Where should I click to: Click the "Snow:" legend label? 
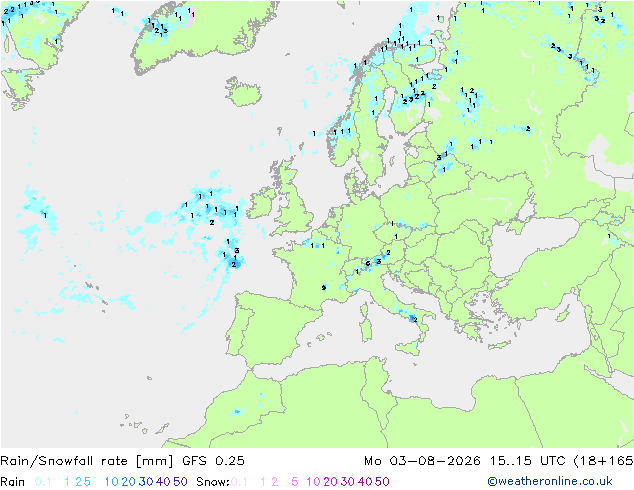click(x=213, y=482)
